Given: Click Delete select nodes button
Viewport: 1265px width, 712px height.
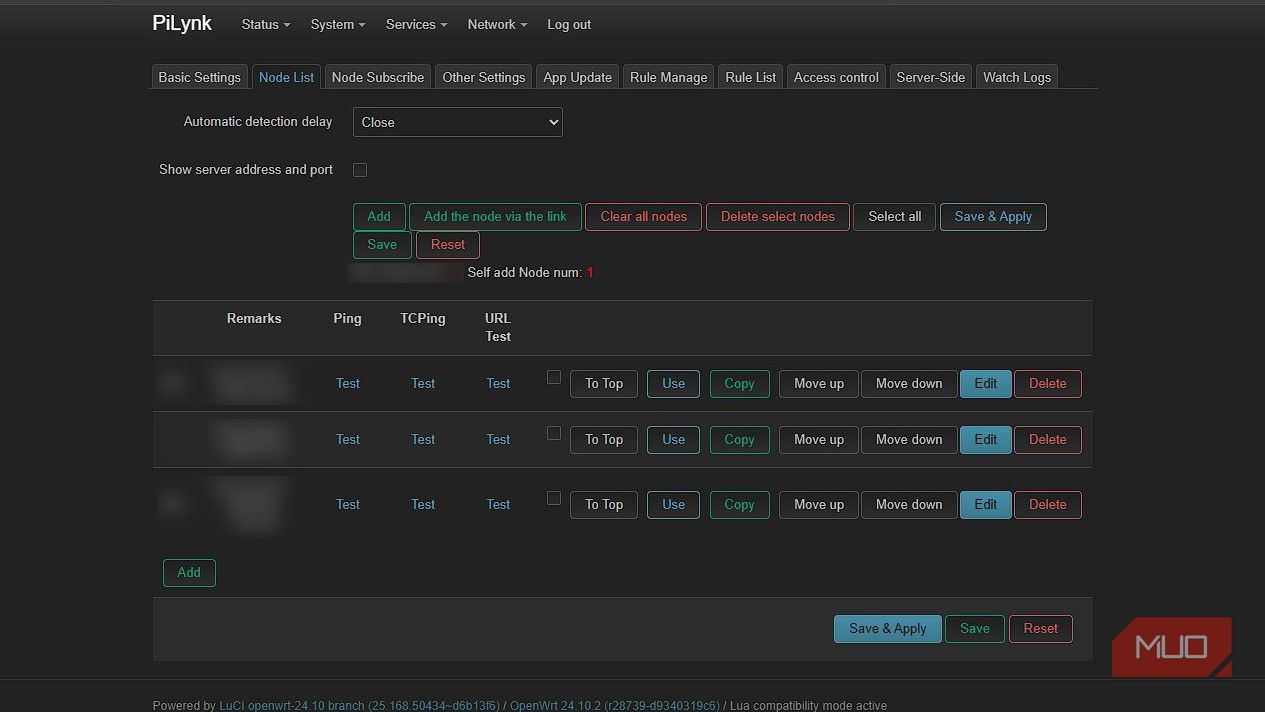Looking at the screenshot, I should coord(777,216).
